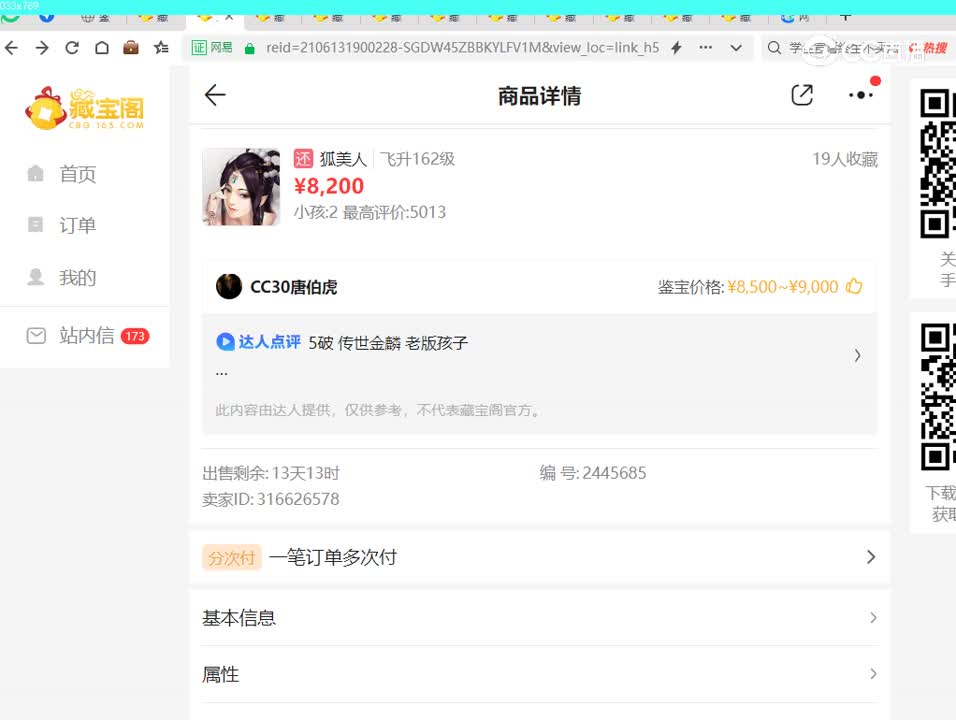
Task: Click the back arrow on the 商品详情 page
Action: point(215,94)
